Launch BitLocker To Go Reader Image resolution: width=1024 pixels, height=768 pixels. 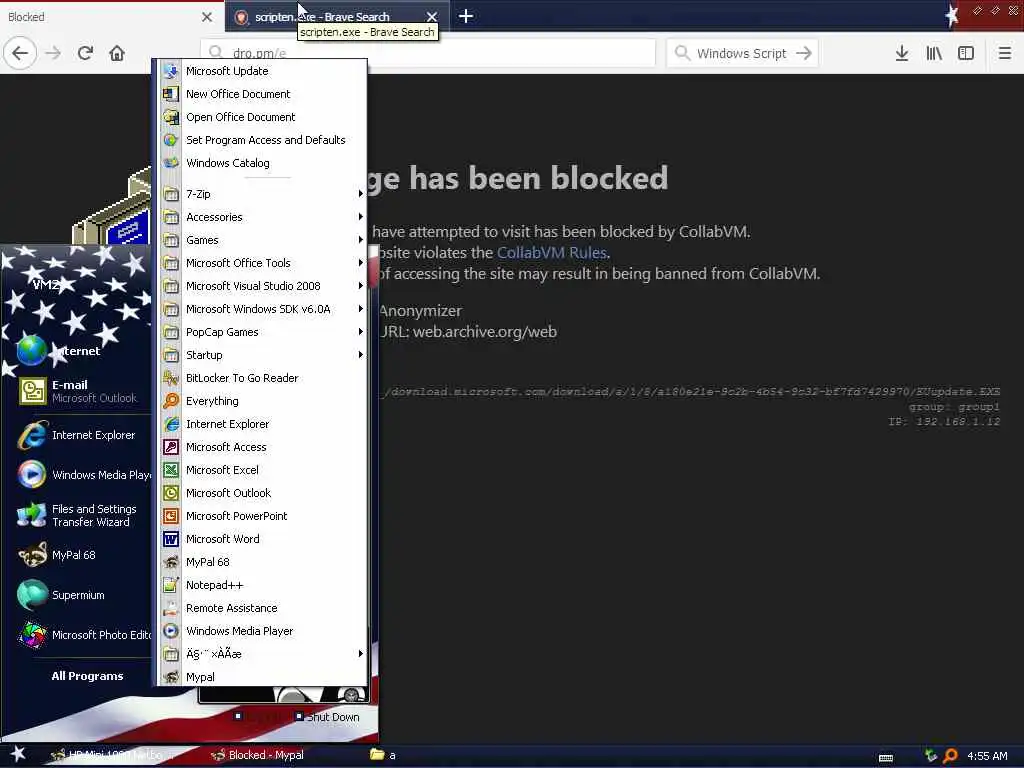pyautogui.click(x=264, y=378)
